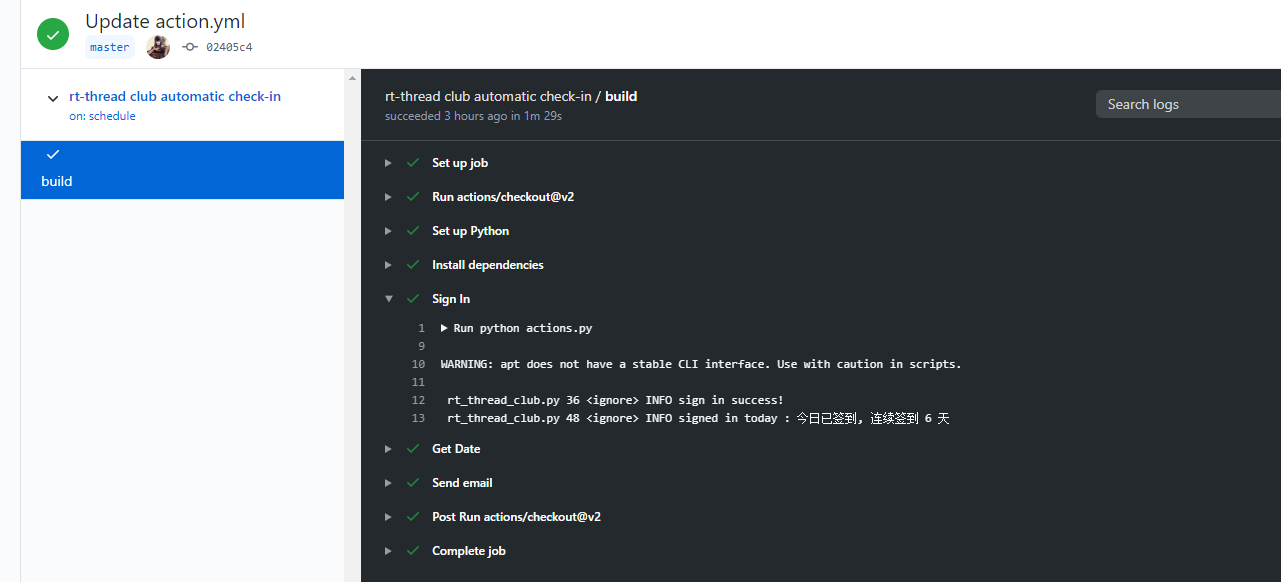1281x582 pixels.
Task: Expand the Run python actions.py log group
Action: point(445,328)
